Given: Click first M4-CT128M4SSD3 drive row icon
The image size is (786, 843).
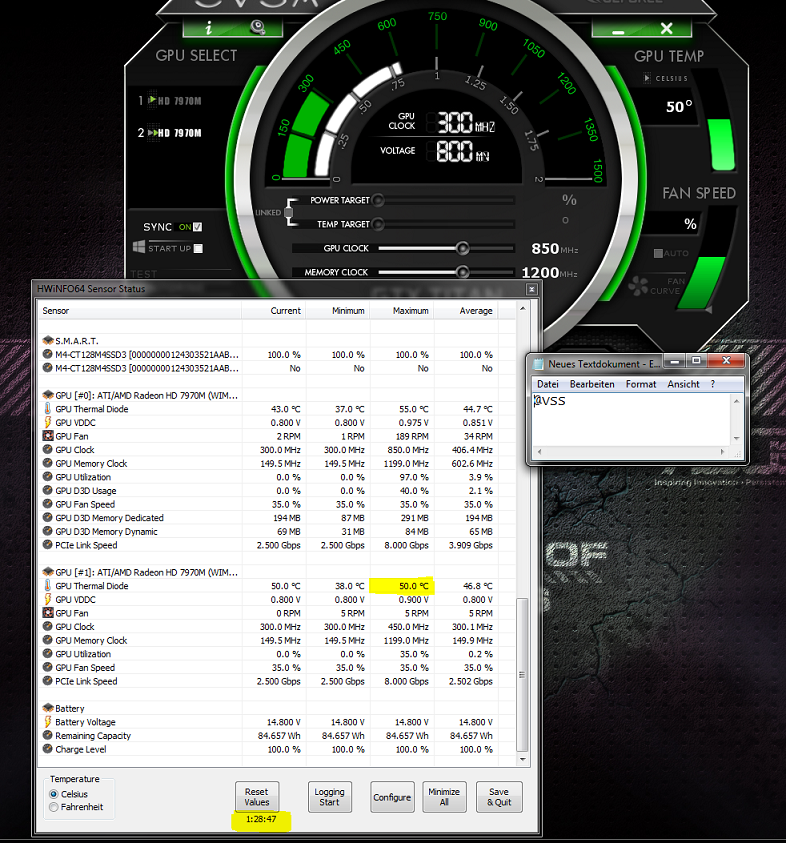Looking at the screenshot, I should 48,354.
